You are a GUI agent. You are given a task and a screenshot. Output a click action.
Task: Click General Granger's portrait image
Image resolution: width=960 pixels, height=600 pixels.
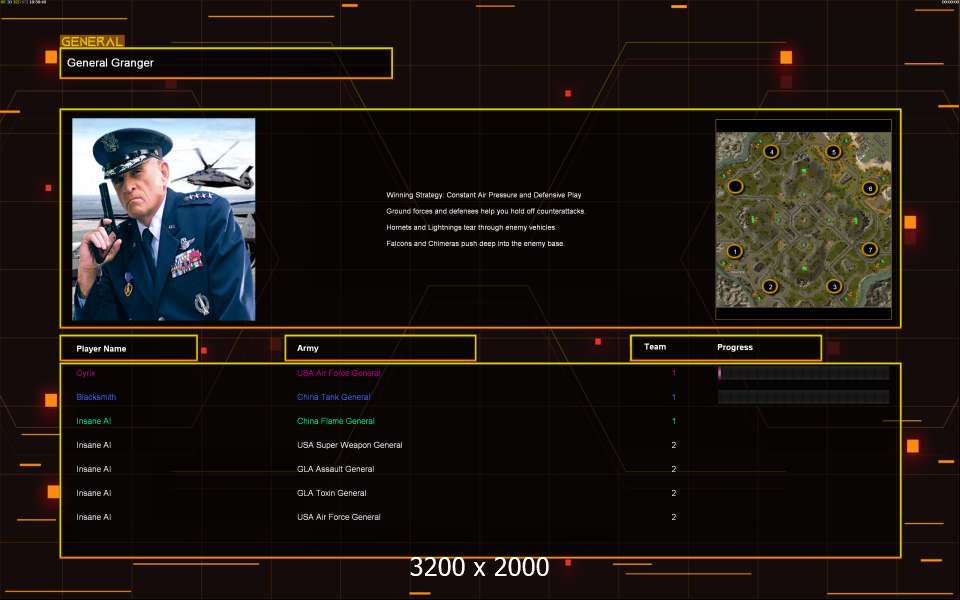point(163,219)
